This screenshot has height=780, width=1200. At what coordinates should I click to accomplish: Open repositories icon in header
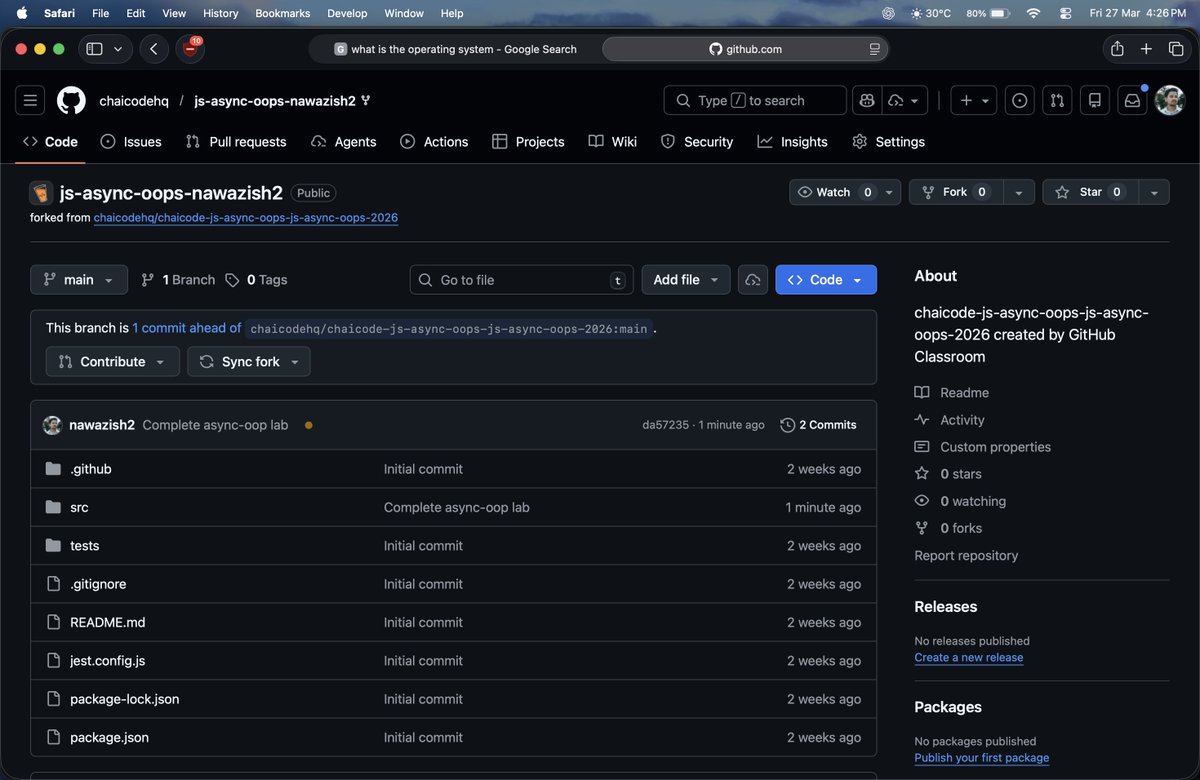click(x=1095, y=100)
